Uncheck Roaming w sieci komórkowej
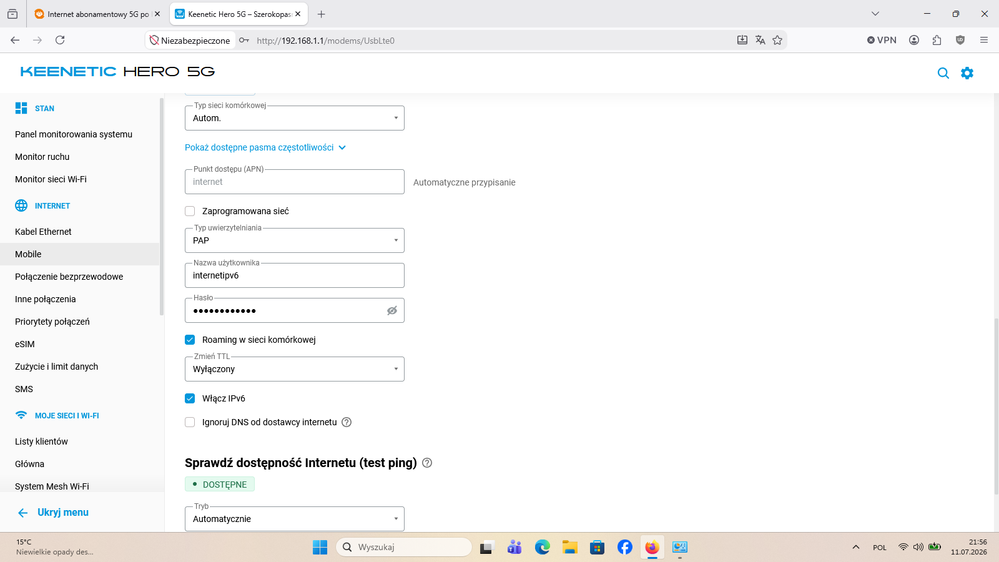Image resolution: width=999 pixels, height=562 pixels. click(x=190, y=340)
